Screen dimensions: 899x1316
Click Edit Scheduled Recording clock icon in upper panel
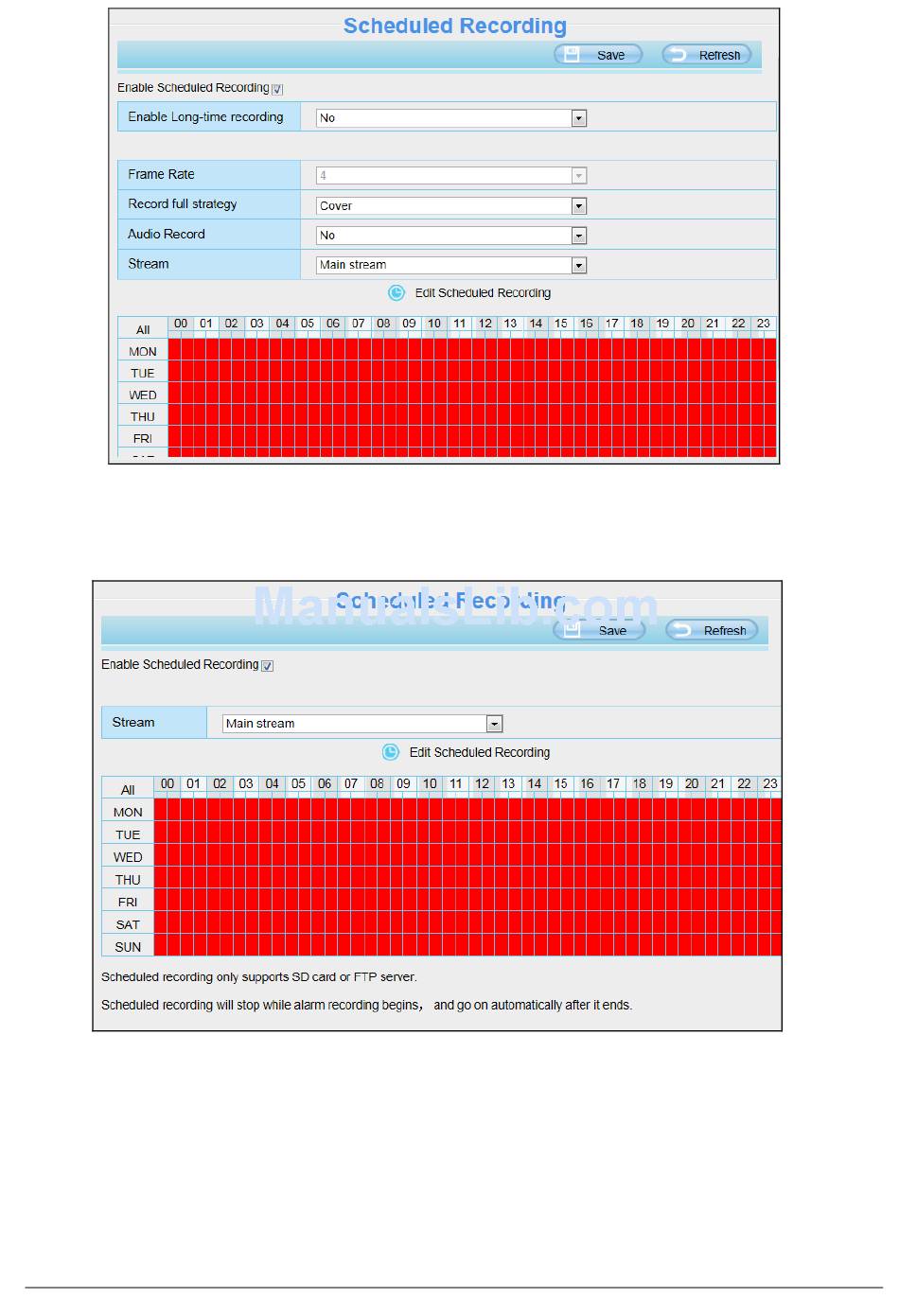click(397, 293)
